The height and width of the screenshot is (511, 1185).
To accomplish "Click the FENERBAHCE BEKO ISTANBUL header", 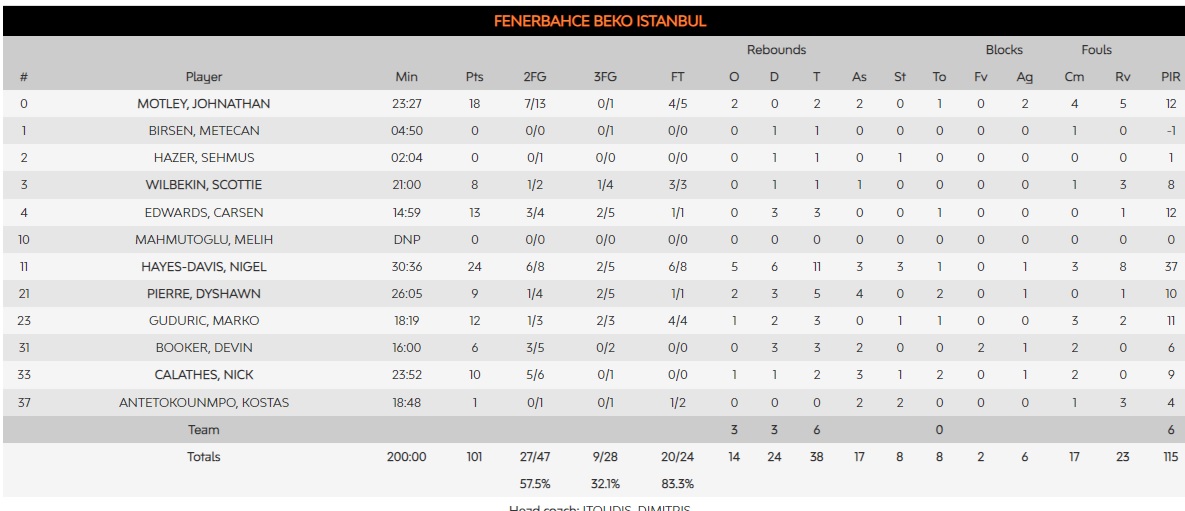I will pyautogui.click(x=600, y=21).
